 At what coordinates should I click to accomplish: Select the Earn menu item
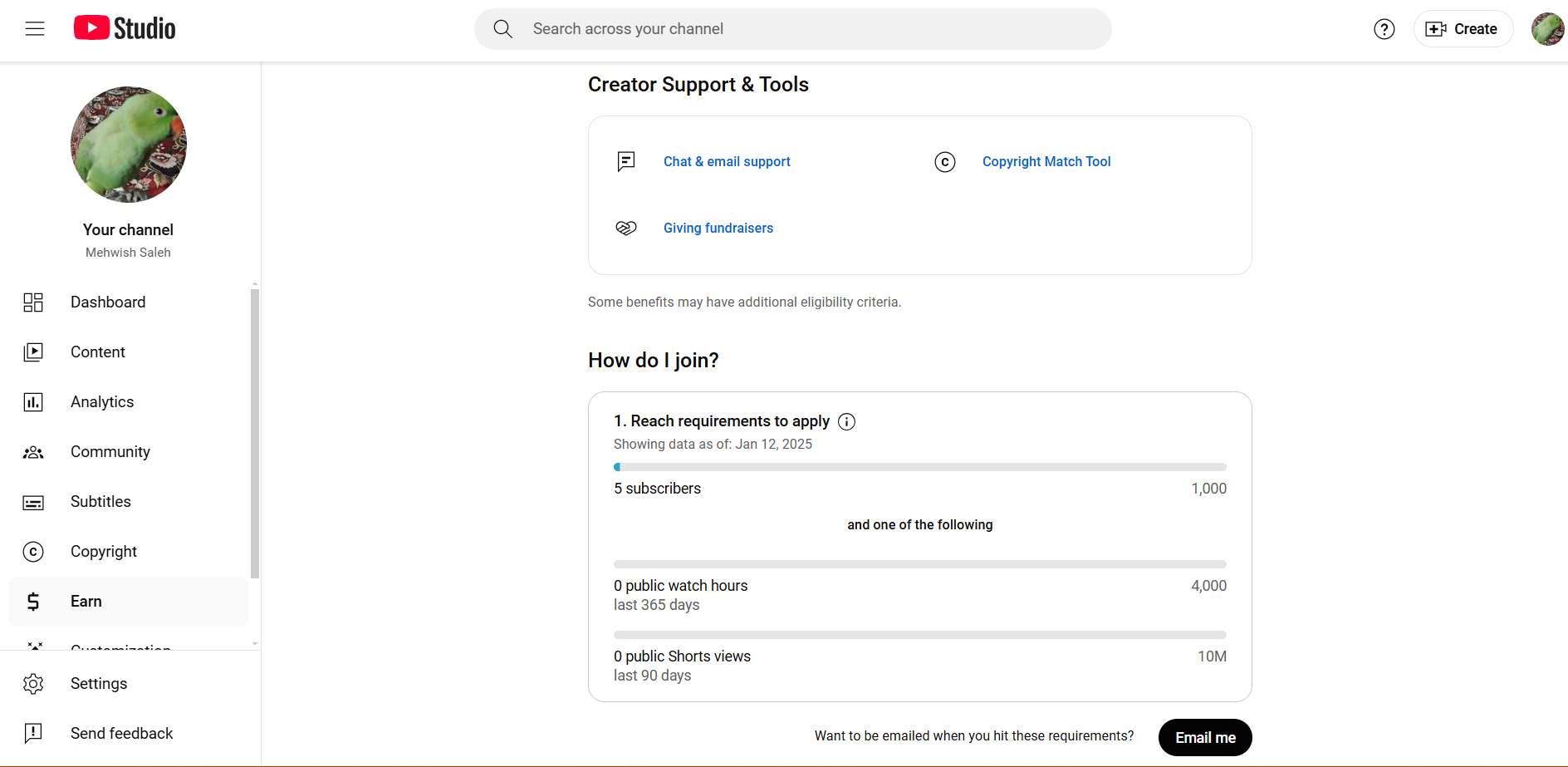click(x=86, y=602)
